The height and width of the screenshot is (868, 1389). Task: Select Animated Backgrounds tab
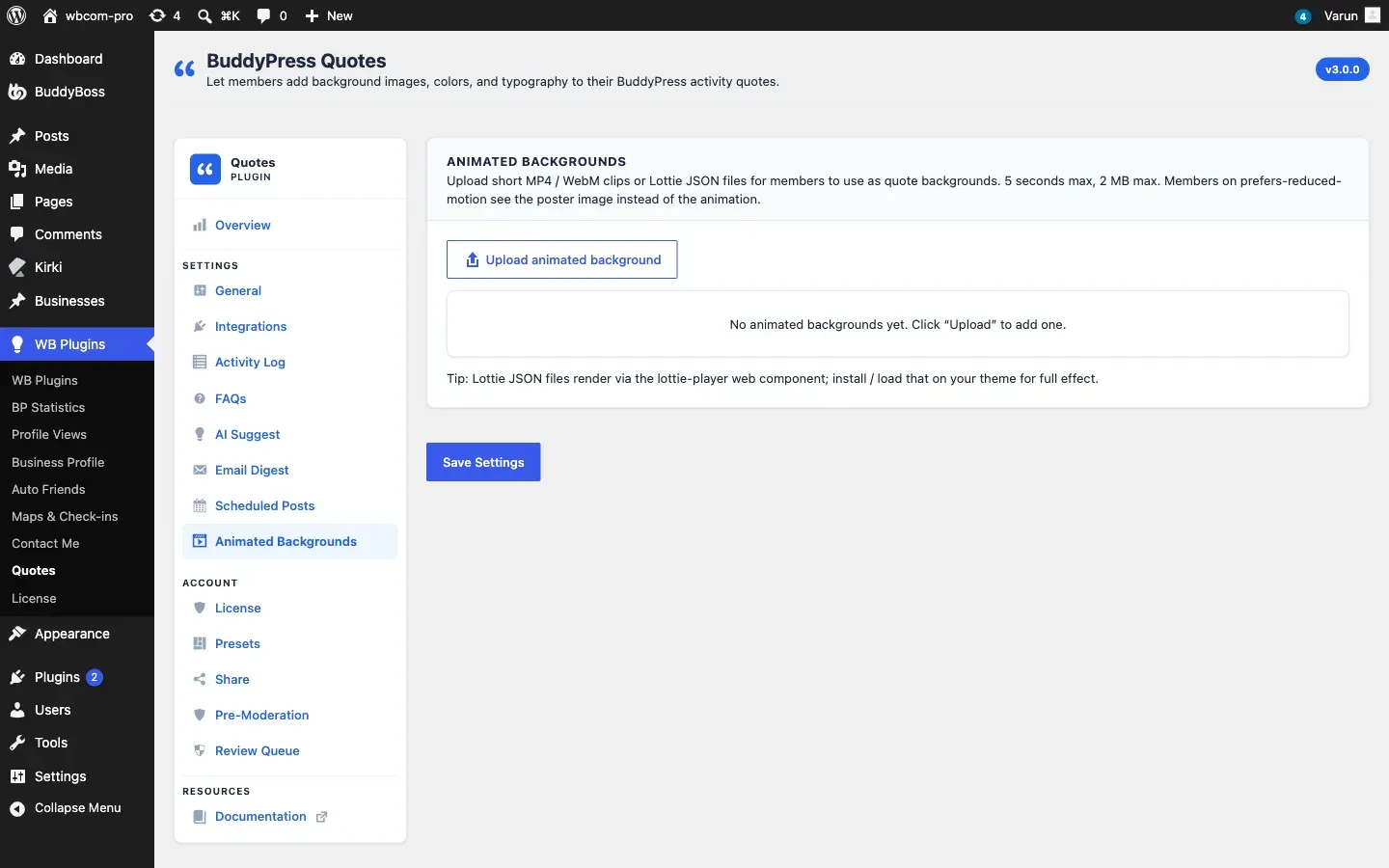tap(289, 541)
